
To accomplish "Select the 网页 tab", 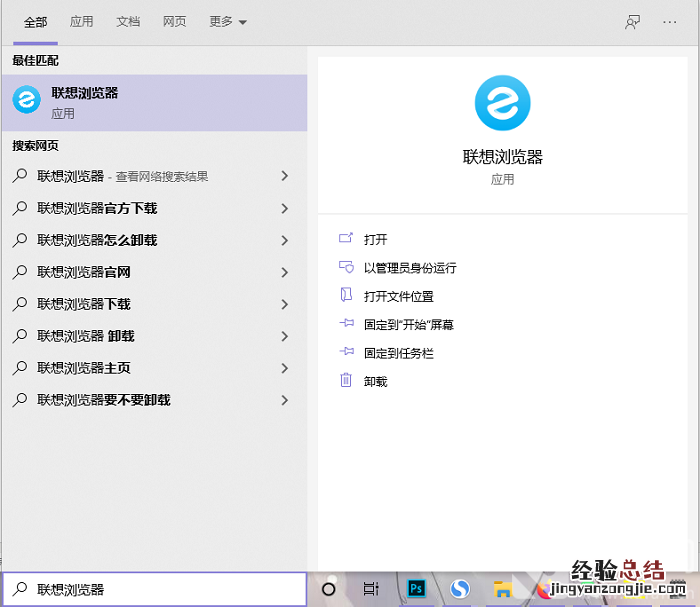I will tap(174, 22).
